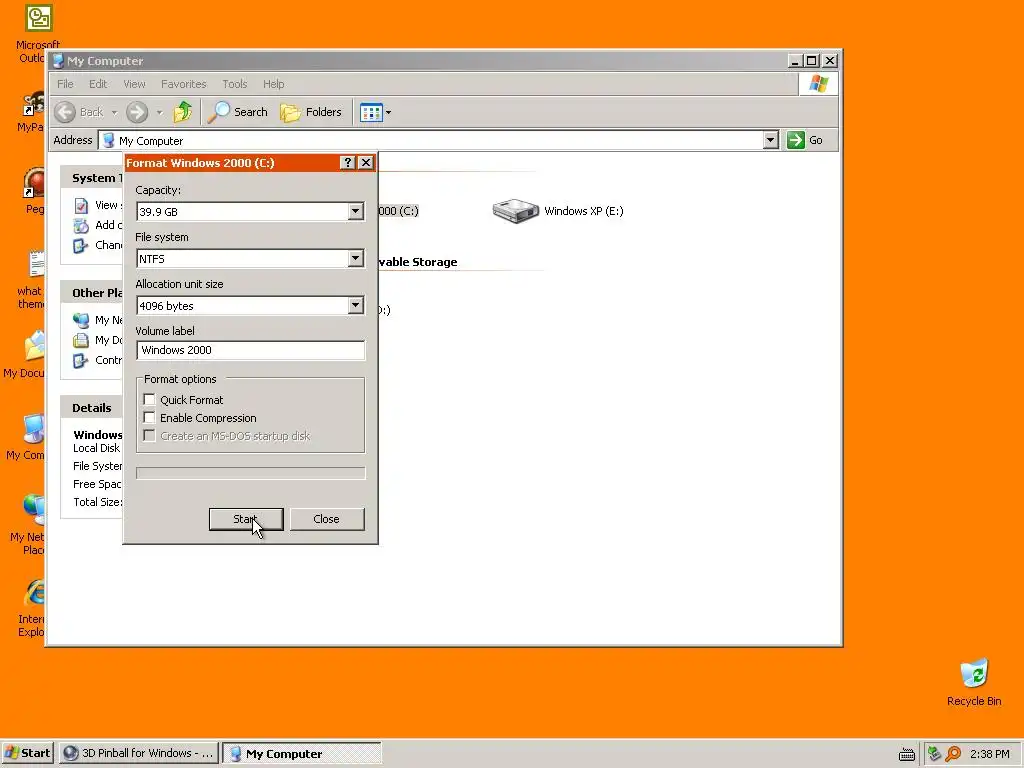Open the Windows Start menu
Screen dimensions: 1024x768
point(27,753)
